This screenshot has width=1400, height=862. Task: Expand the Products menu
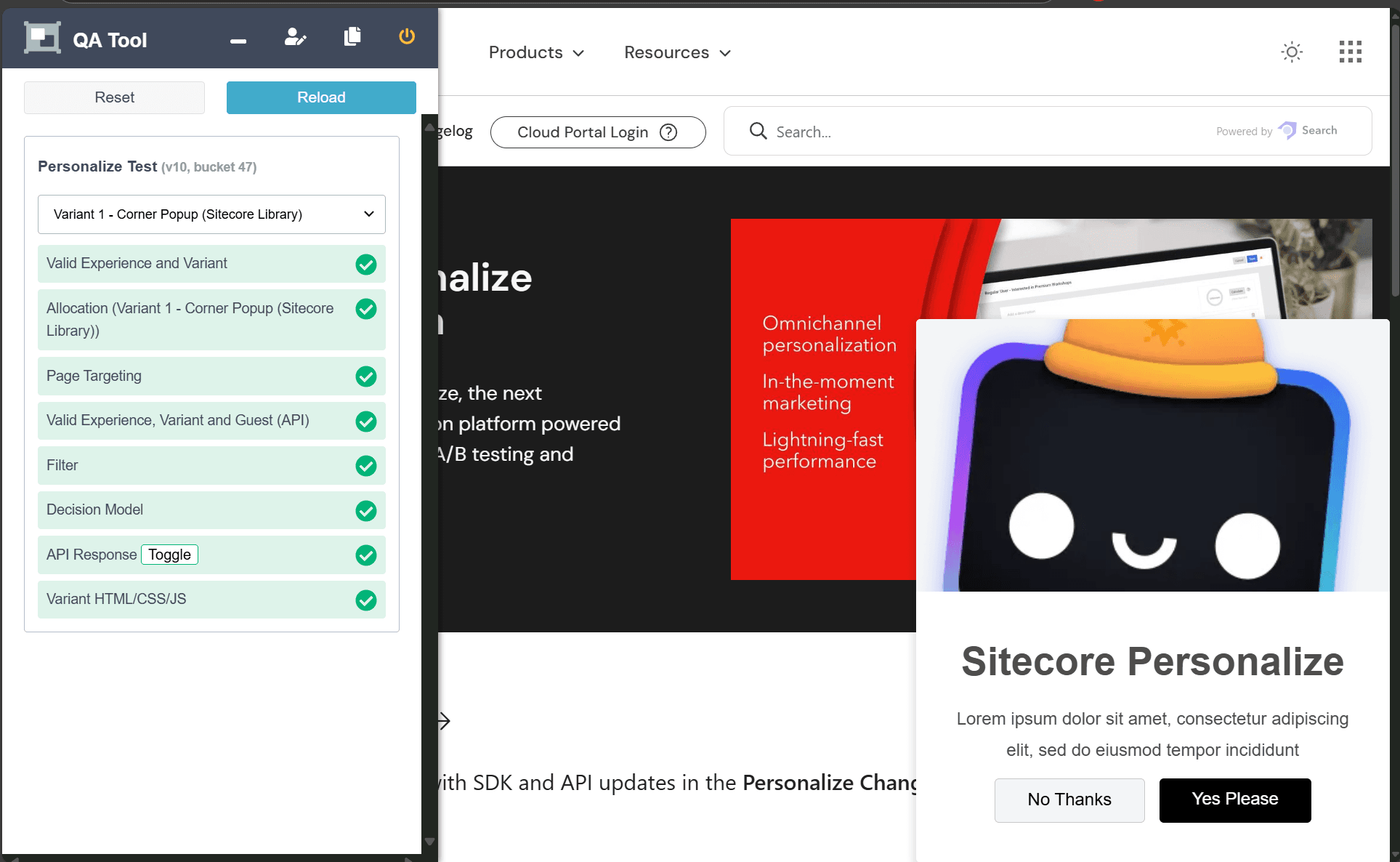(x=536, y=52)
